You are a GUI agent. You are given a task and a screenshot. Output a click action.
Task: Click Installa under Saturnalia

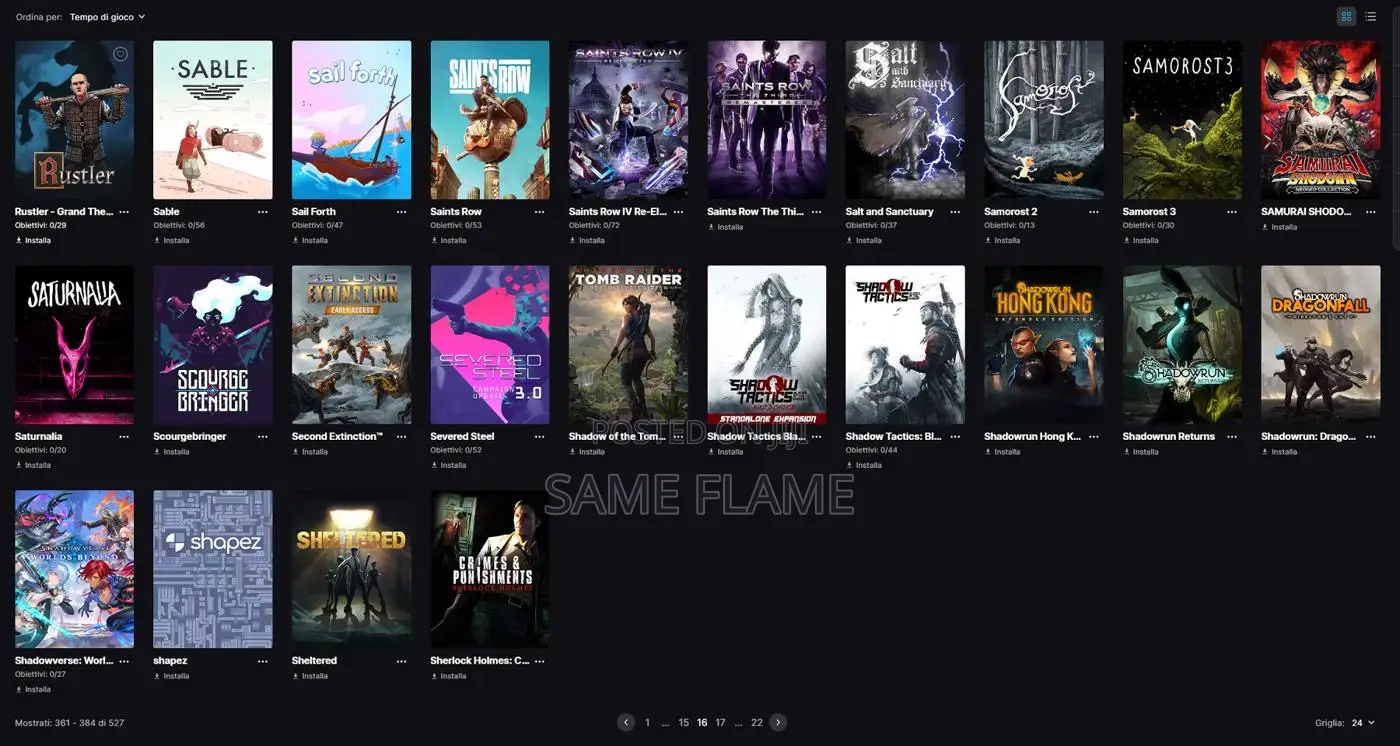pyautogui.click(x=33, y=465)
